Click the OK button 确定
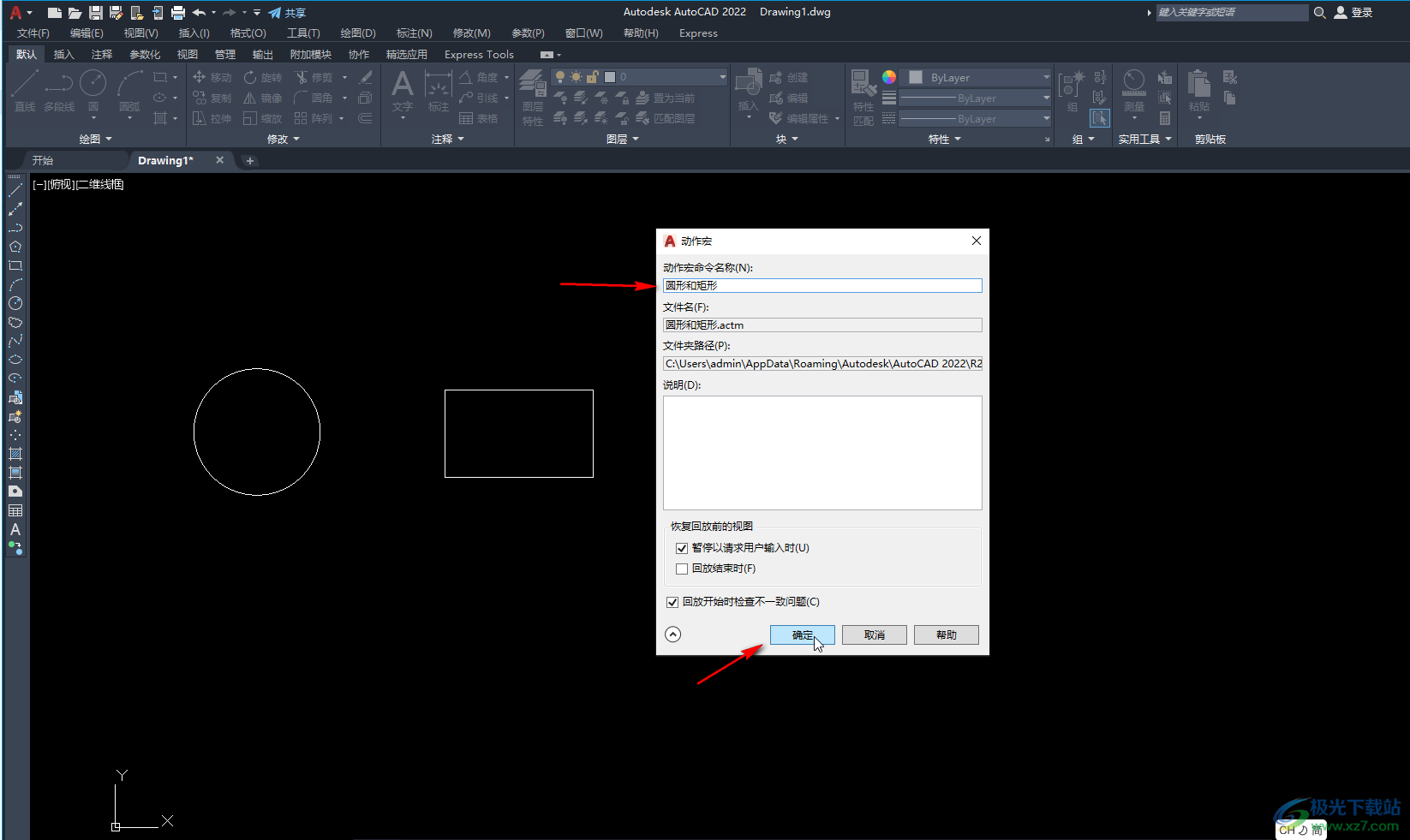This screenshot has width=1410, height=840. pos(803,634)
